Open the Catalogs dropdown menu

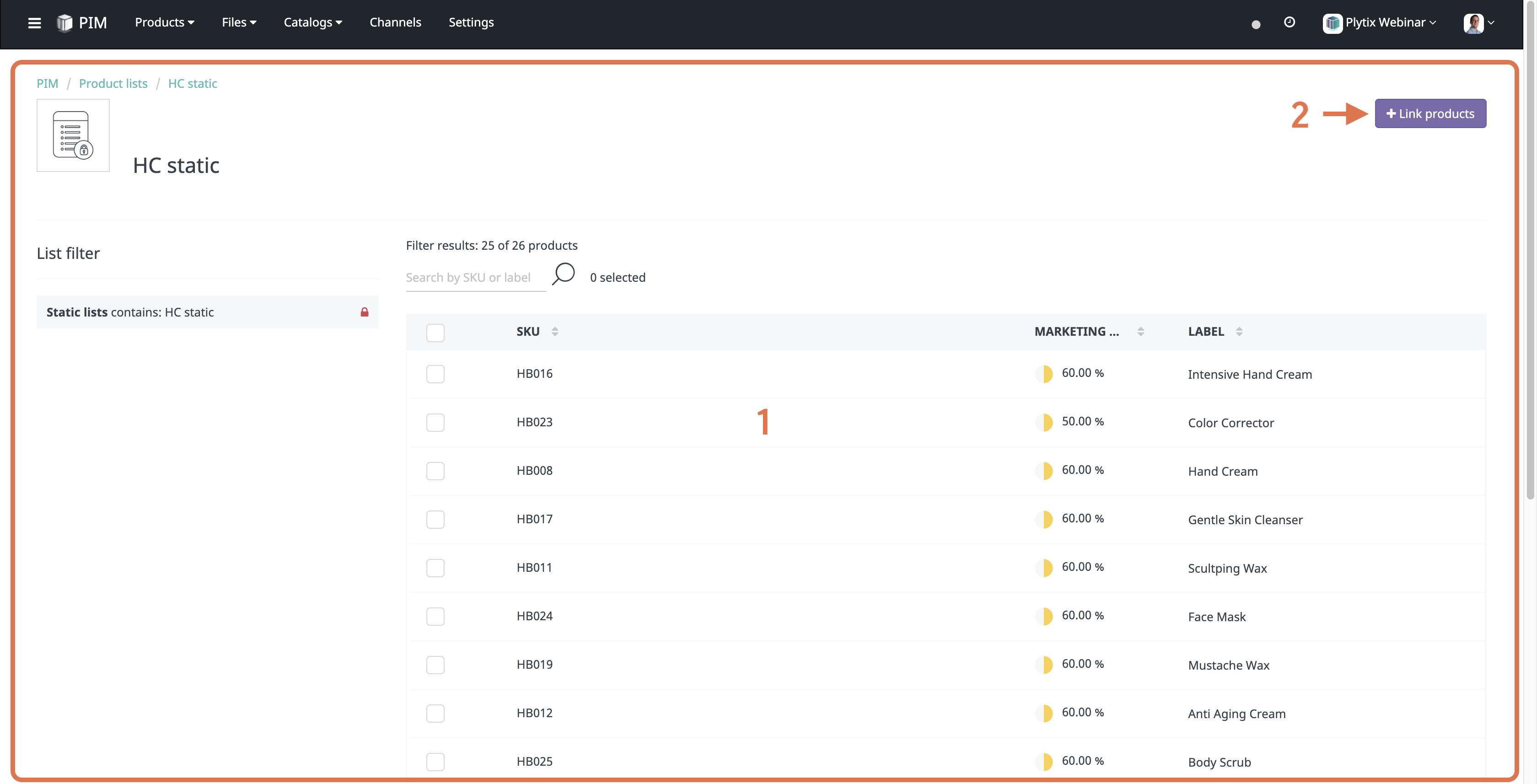[312, 22]
